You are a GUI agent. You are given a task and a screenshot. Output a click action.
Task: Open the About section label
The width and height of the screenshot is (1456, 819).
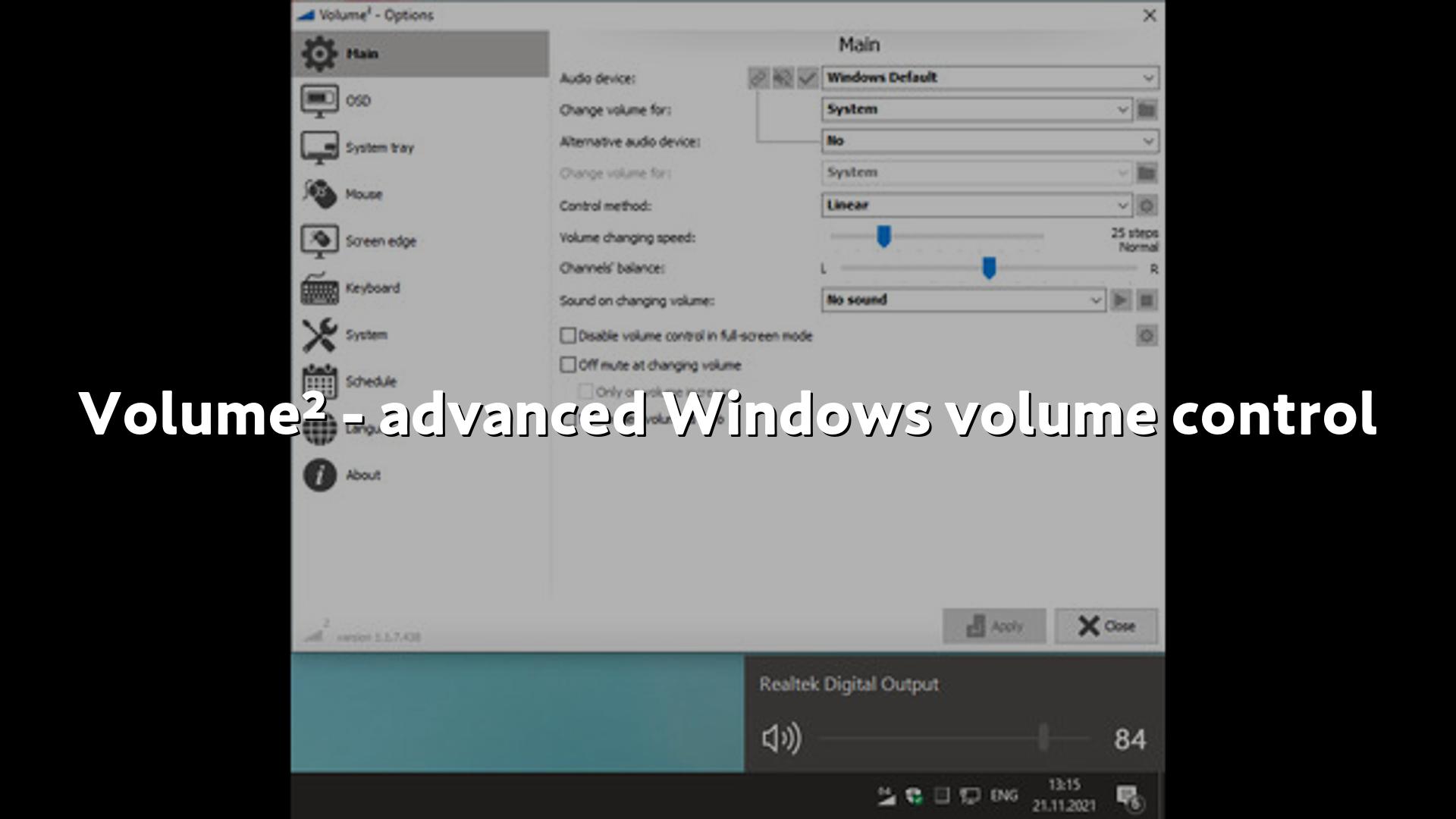pos(363,475)
